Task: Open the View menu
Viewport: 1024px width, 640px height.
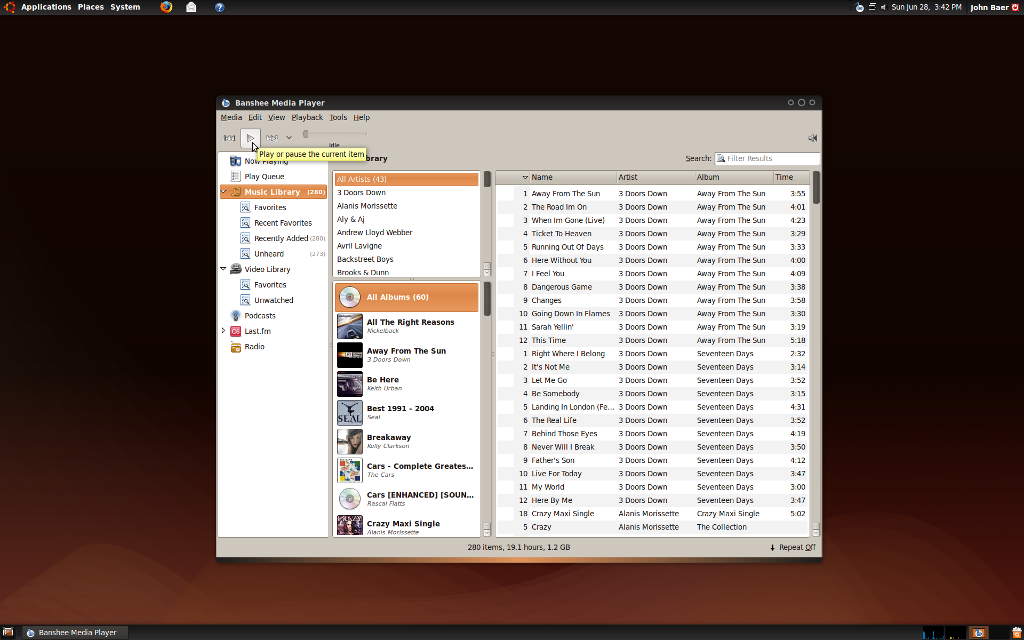Action: [276, 118]
